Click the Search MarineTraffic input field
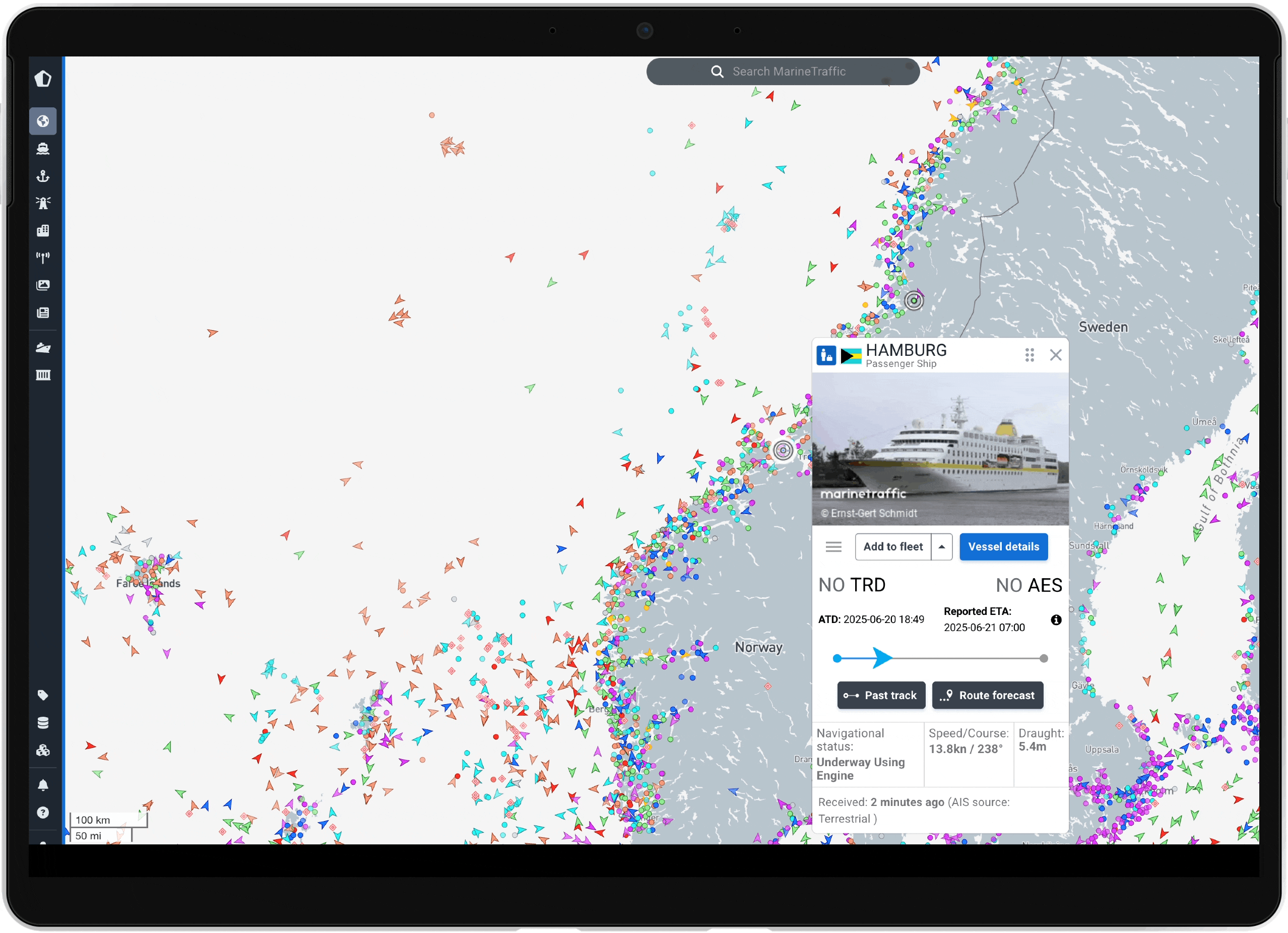This screenshot has height=933, width=1288. point(783,71)
